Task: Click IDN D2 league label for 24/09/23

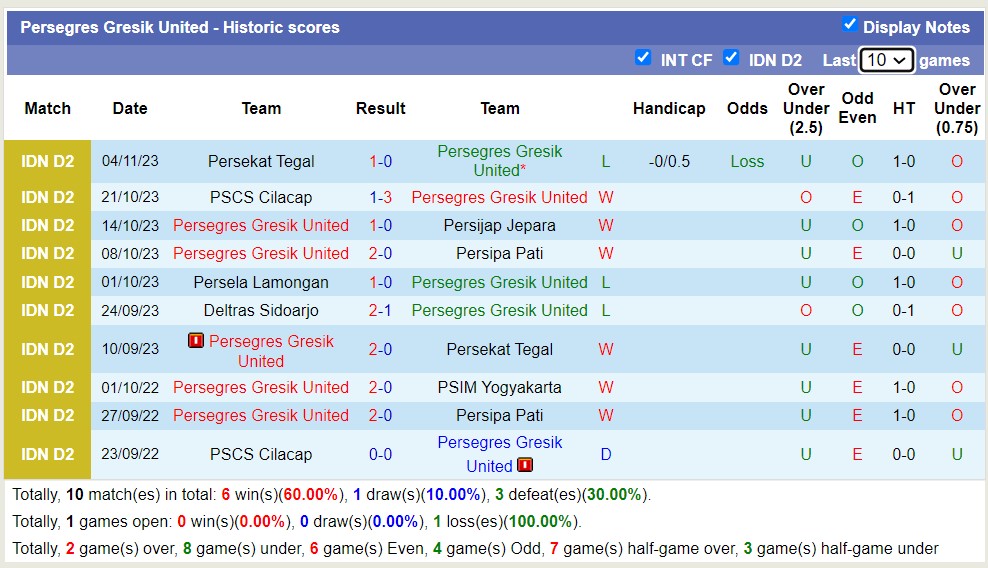Action: coord(47,310)
